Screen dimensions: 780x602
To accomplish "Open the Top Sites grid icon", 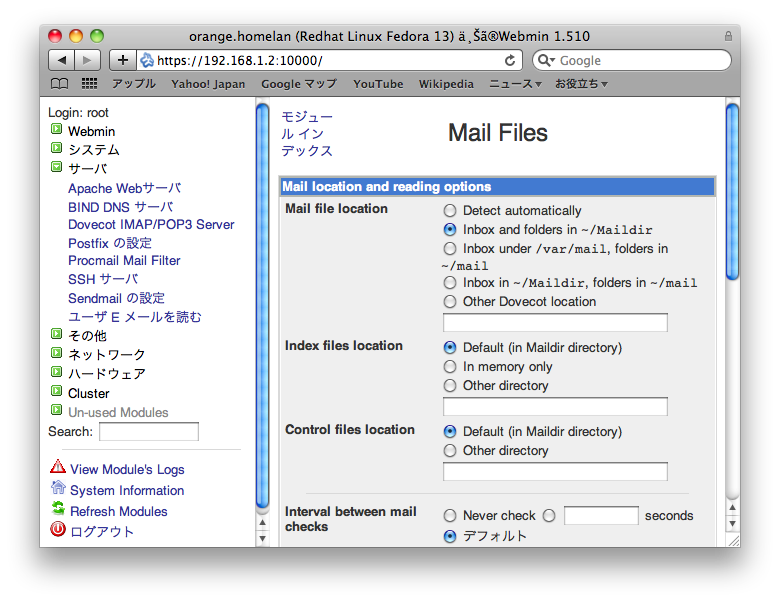I will point(89,84).
